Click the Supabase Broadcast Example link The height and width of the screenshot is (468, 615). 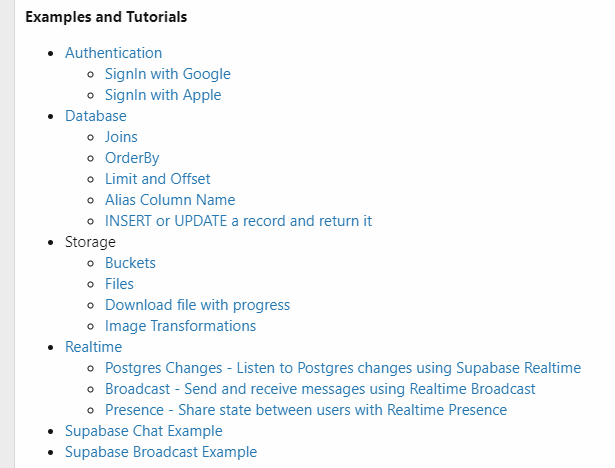coord(160,452)
